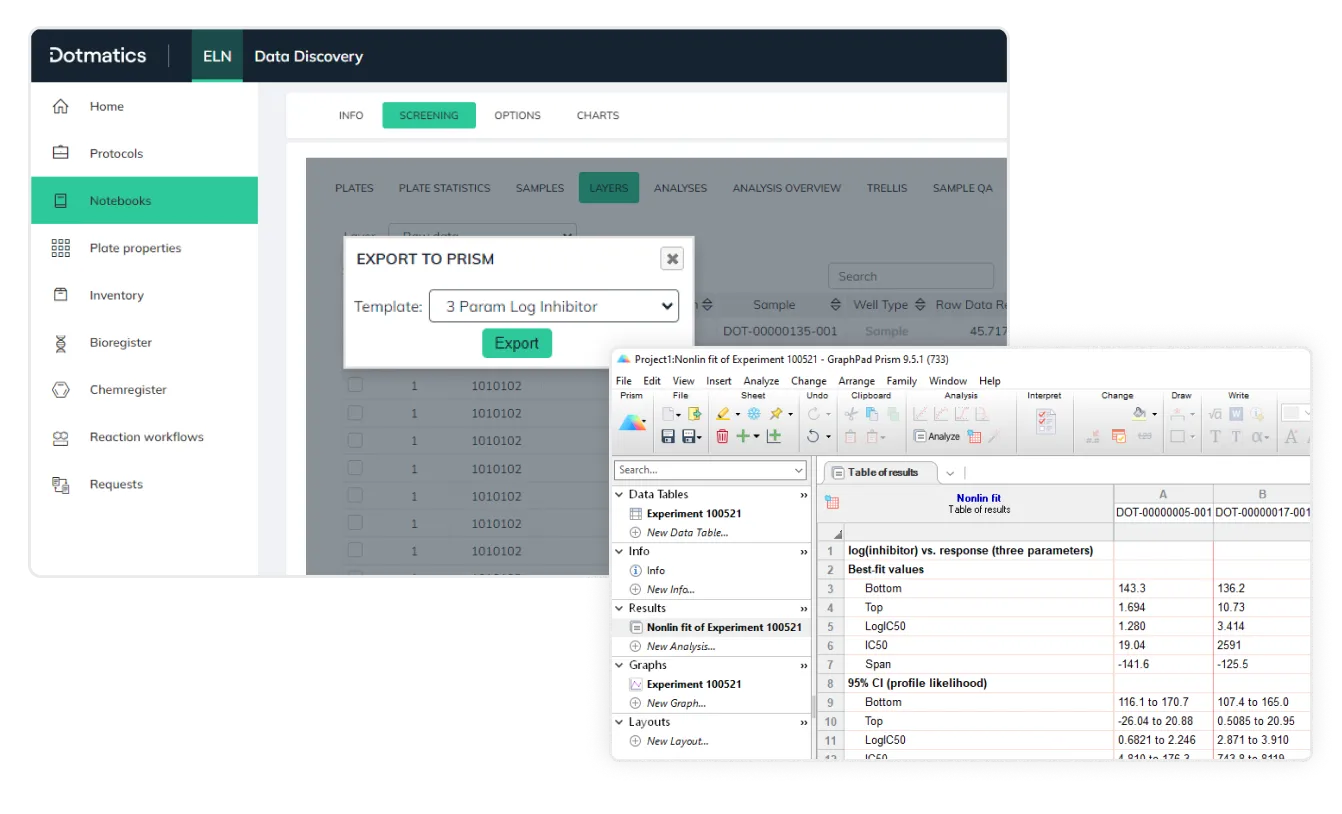Collapse the Results section in navigator
The width and height of the screenshot is (1342, 814).
620,608
